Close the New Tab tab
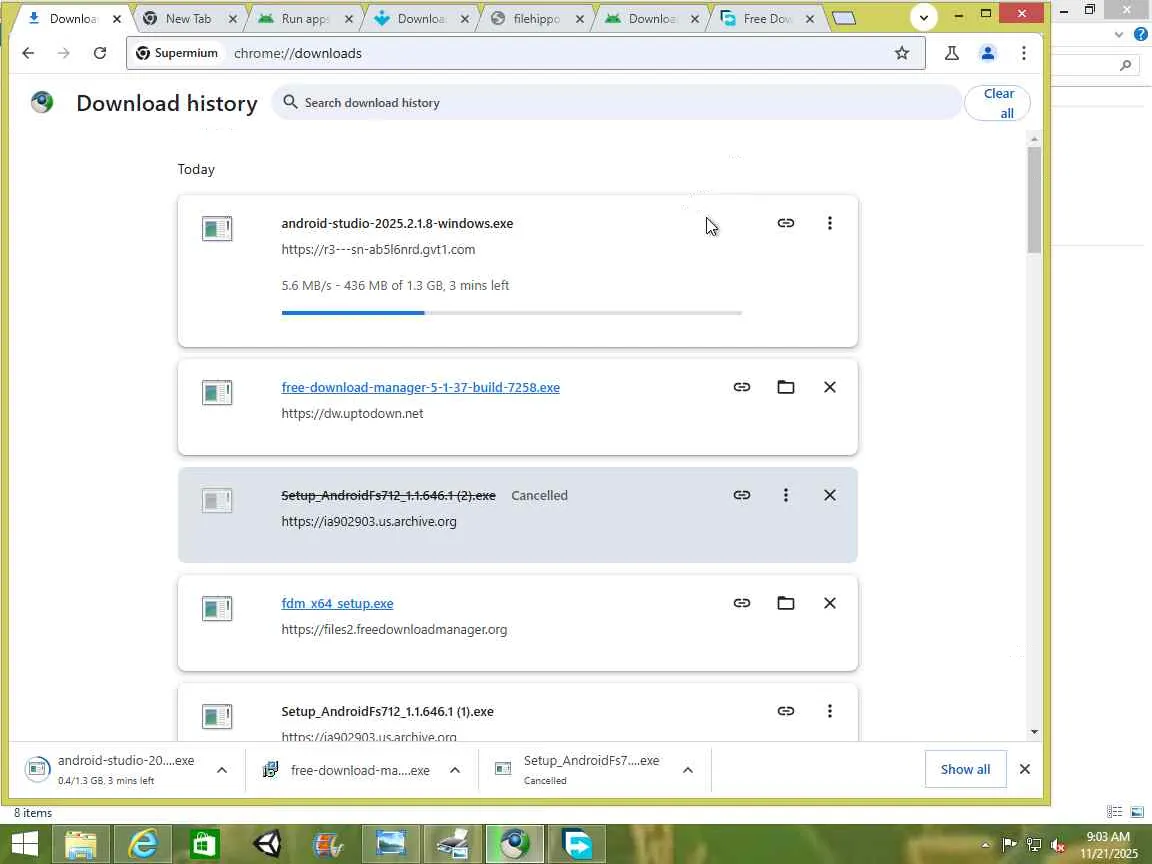 click(232, 19)
